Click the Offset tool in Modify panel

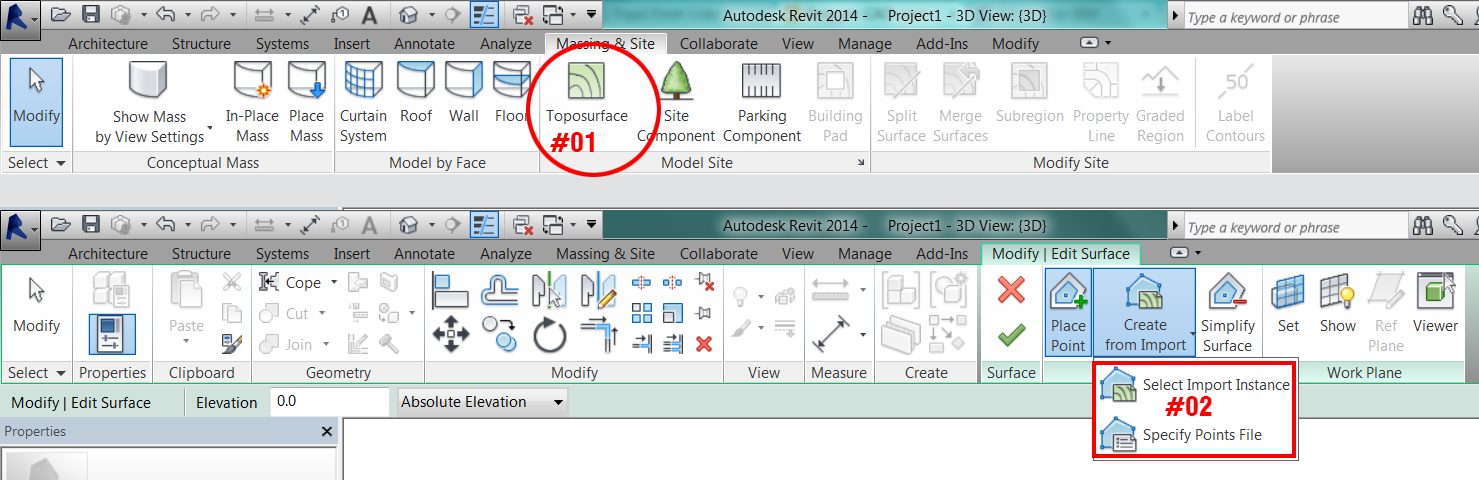click(x=498, y=291)
